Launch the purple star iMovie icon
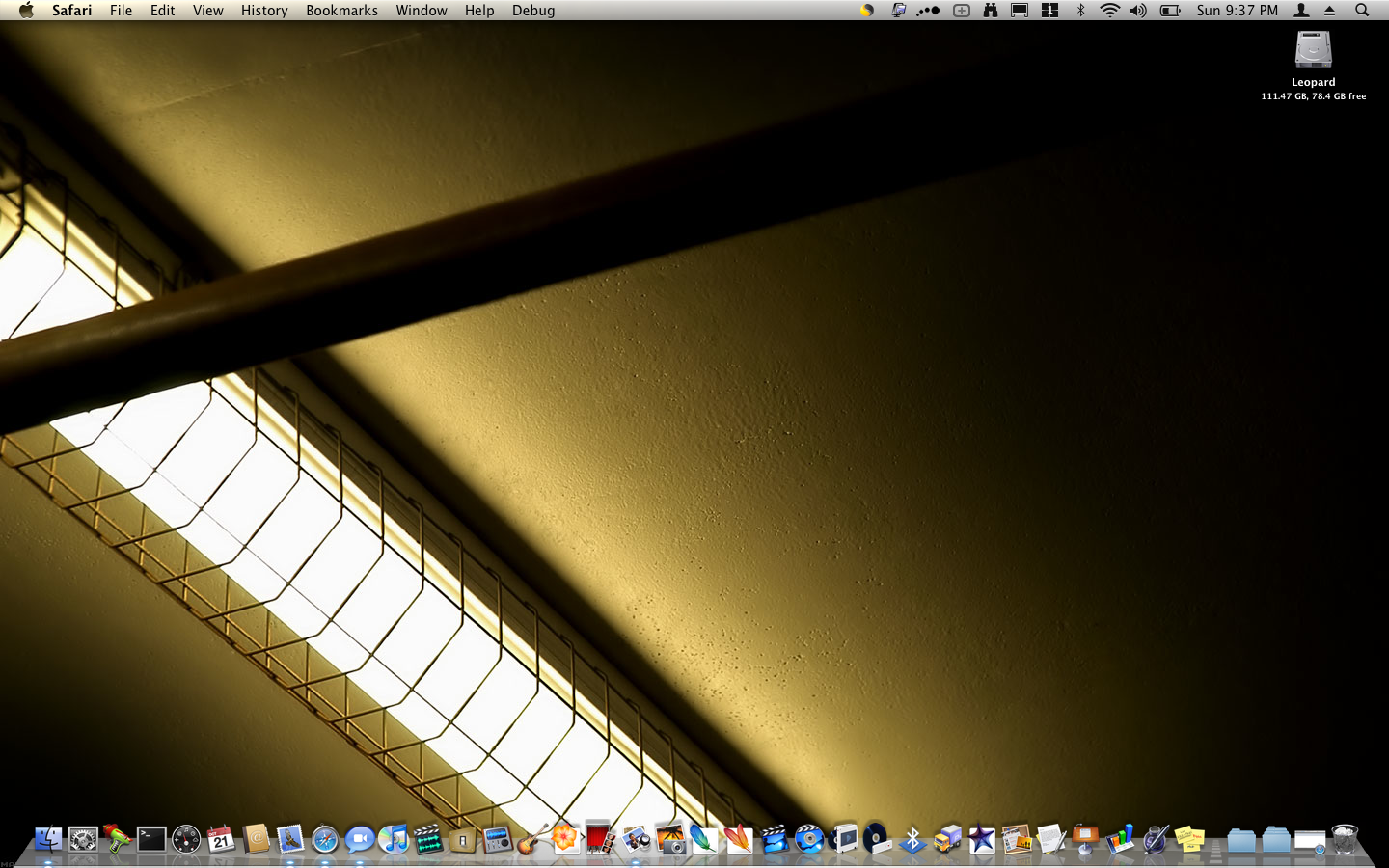1389x868 pixels. pyautogui.click(x=982, y=839)
